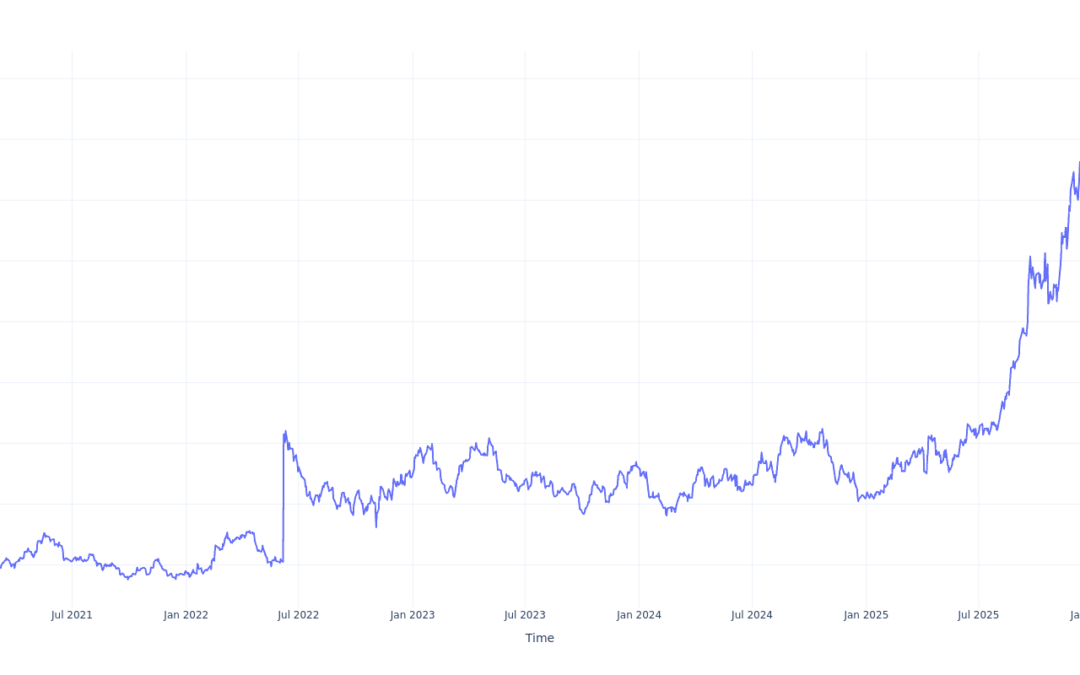Click the cut-off date label at right edge
The image size is (1080, 675).
point(1074,615)
